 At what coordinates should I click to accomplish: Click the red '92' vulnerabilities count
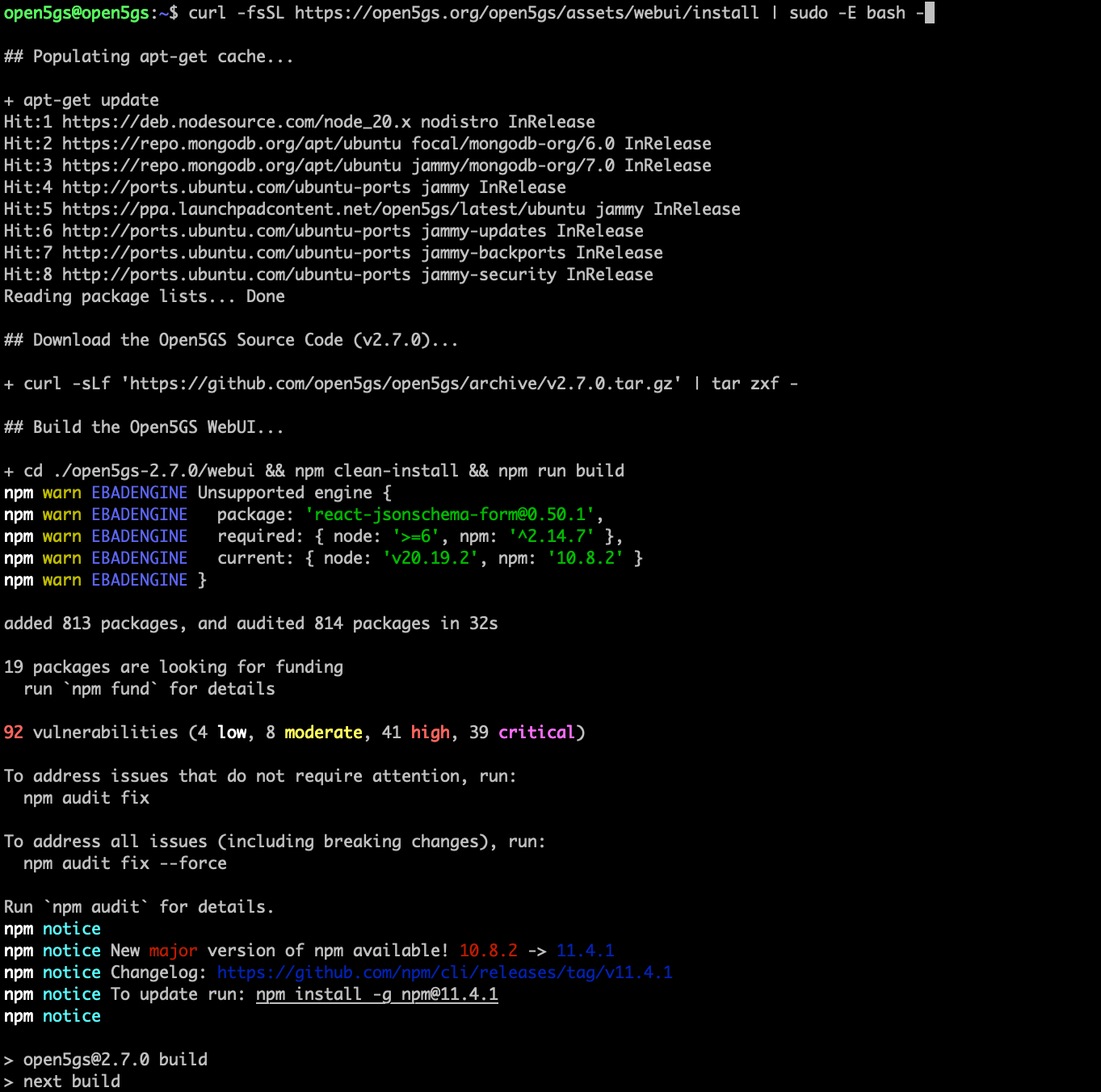(14, 733)
